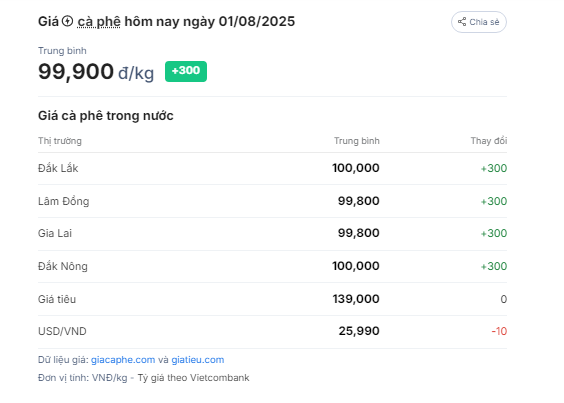Select the Đắk Nông market row
The height and width of the screenshot is (403, 564).
[x=272, y=266]
